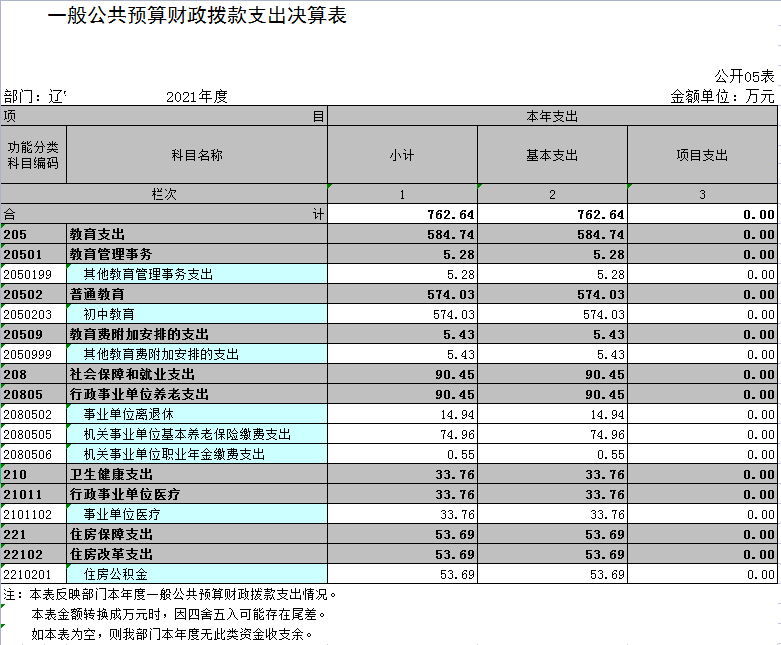Click the note about 四舍五入 rounding

pos(178,614)
